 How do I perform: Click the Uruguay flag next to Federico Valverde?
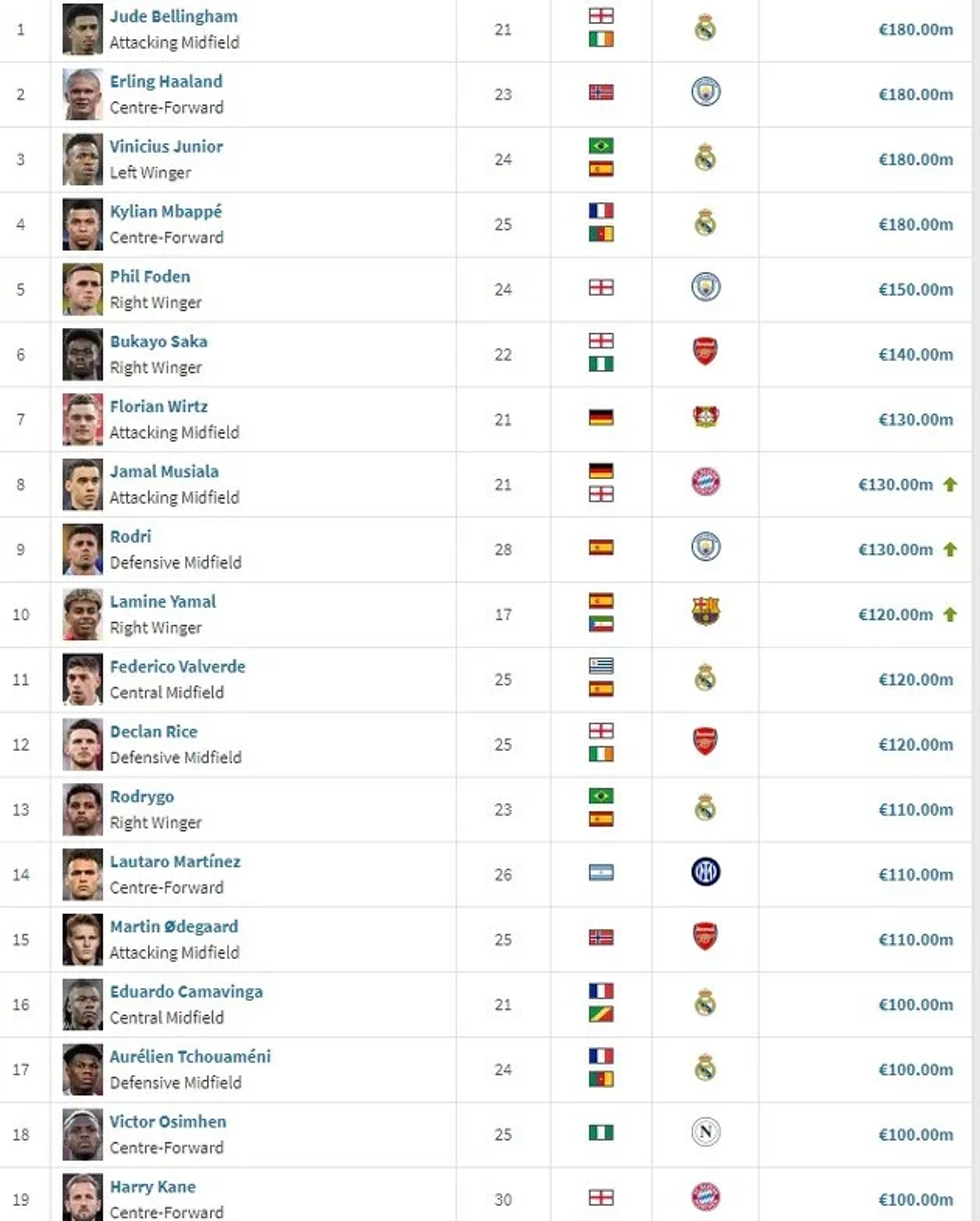(601, 666)
